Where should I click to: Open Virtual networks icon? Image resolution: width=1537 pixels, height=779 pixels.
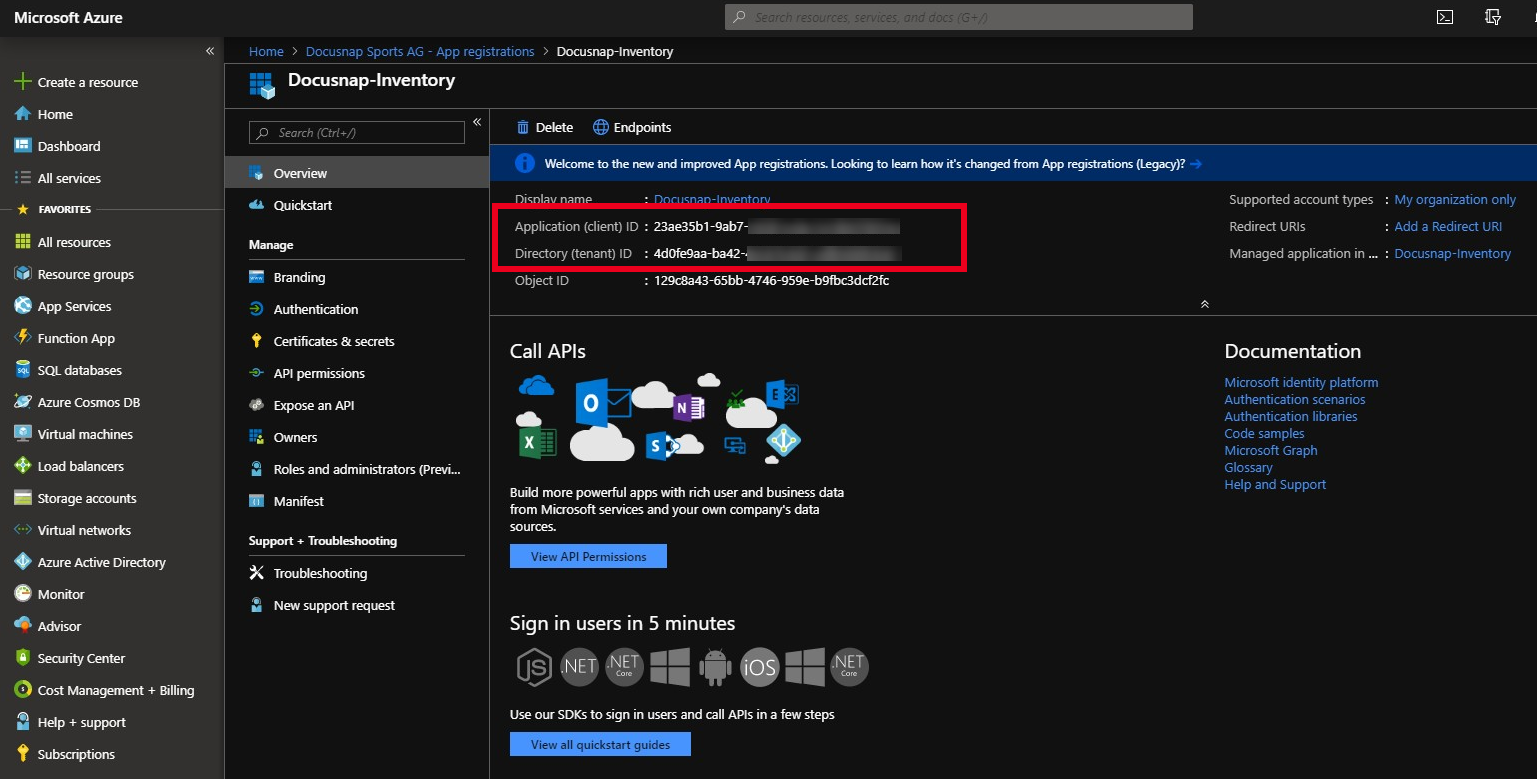point(22,530)
